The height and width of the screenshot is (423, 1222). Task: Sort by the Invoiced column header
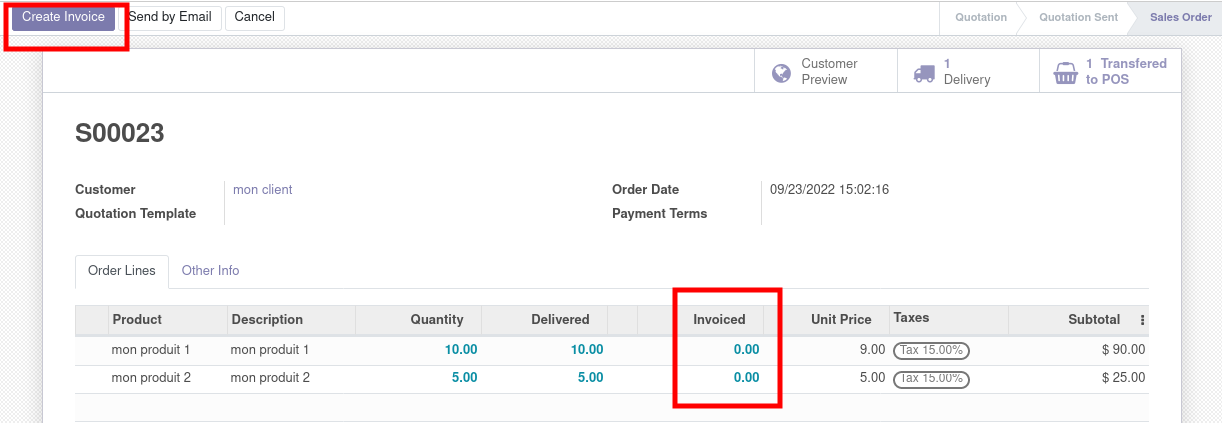click(x=719, y=319)
